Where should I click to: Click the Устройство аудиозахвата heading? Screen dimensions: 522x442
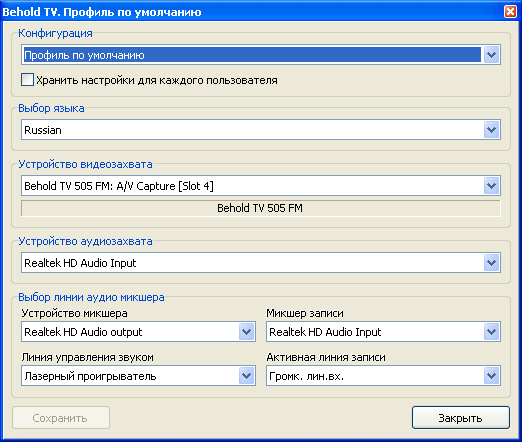85,241
